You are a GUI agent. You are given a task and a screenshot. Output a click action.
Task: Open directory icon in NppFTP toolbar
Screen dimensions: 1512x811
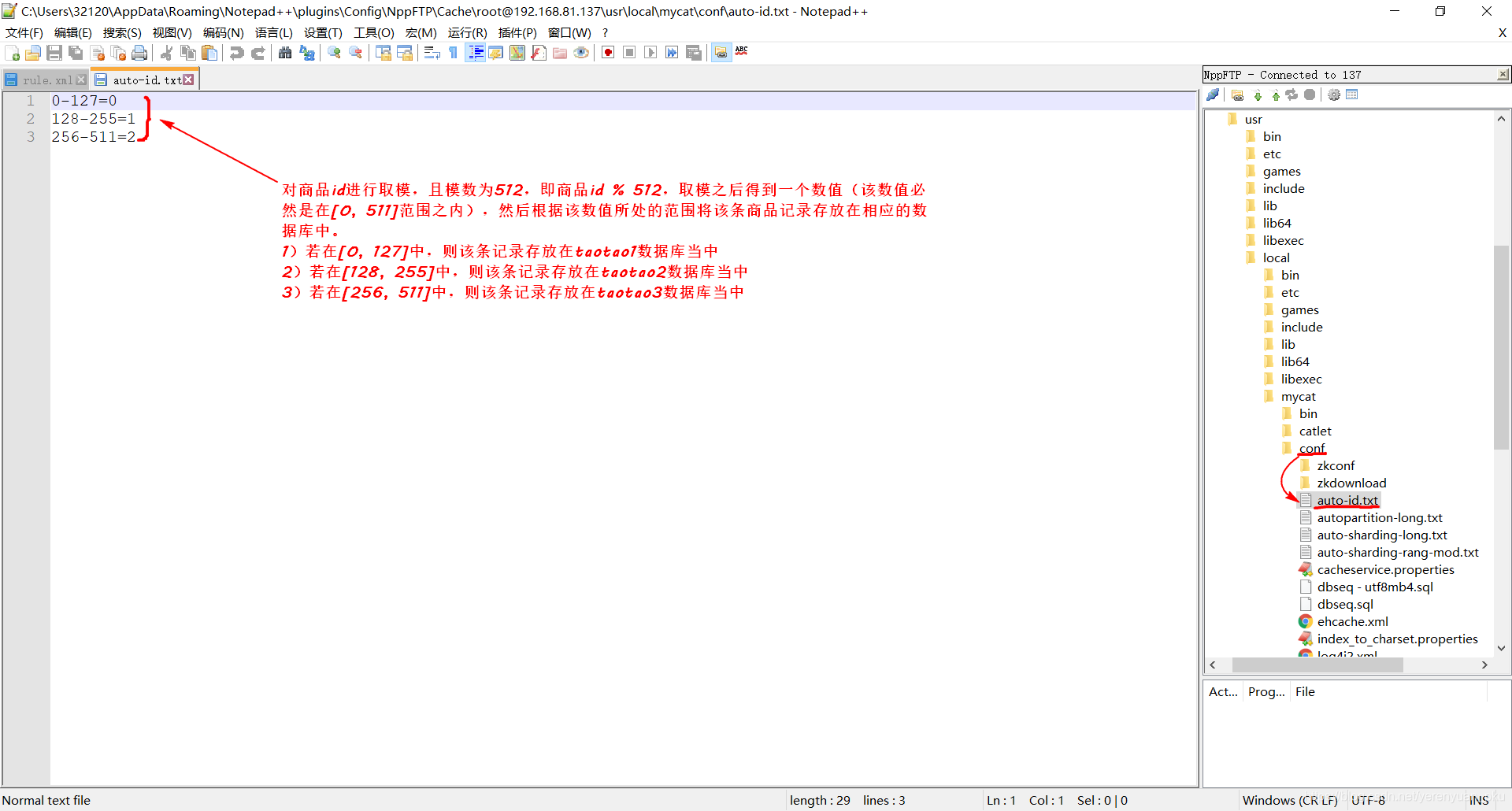pos(1238,95)
